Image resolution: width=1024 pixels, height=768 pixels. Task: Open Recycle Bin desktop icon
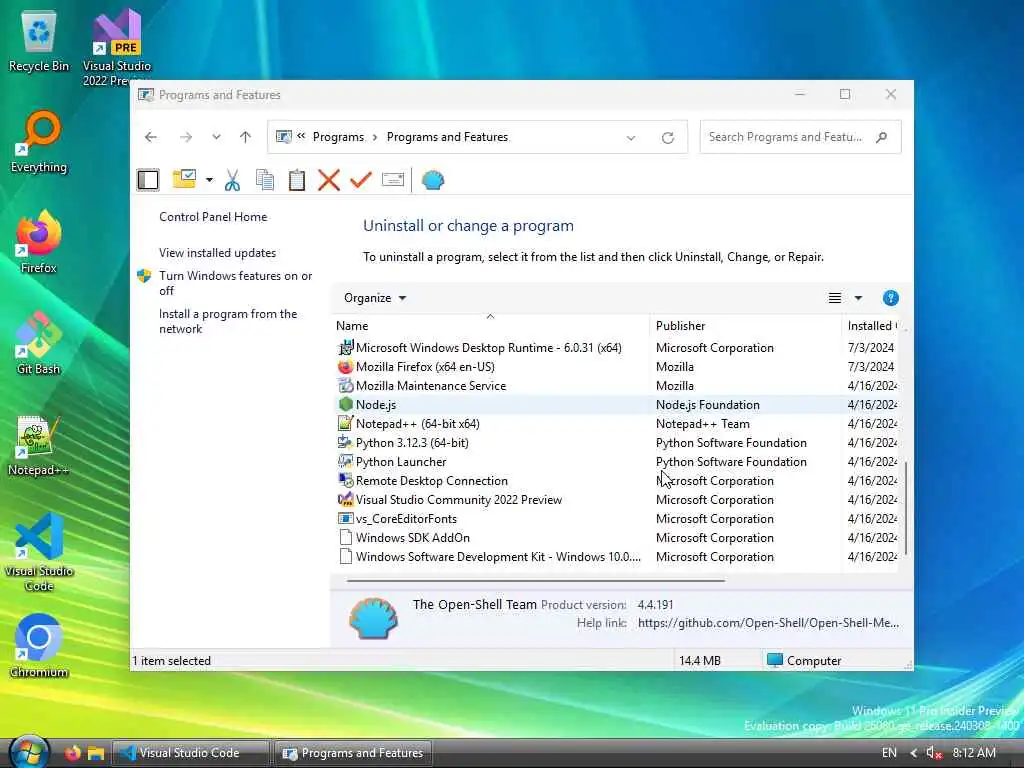39,43
